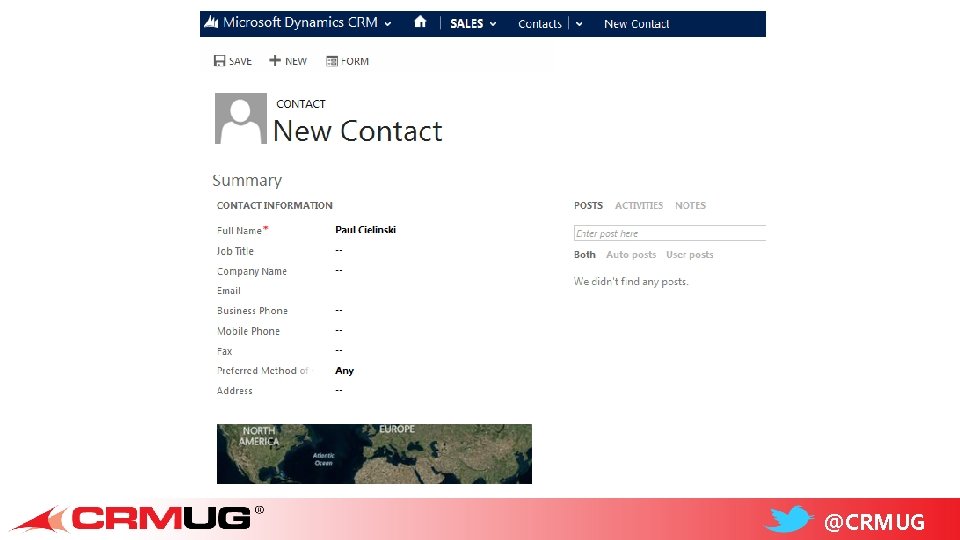Click the FORM command label

354,61
